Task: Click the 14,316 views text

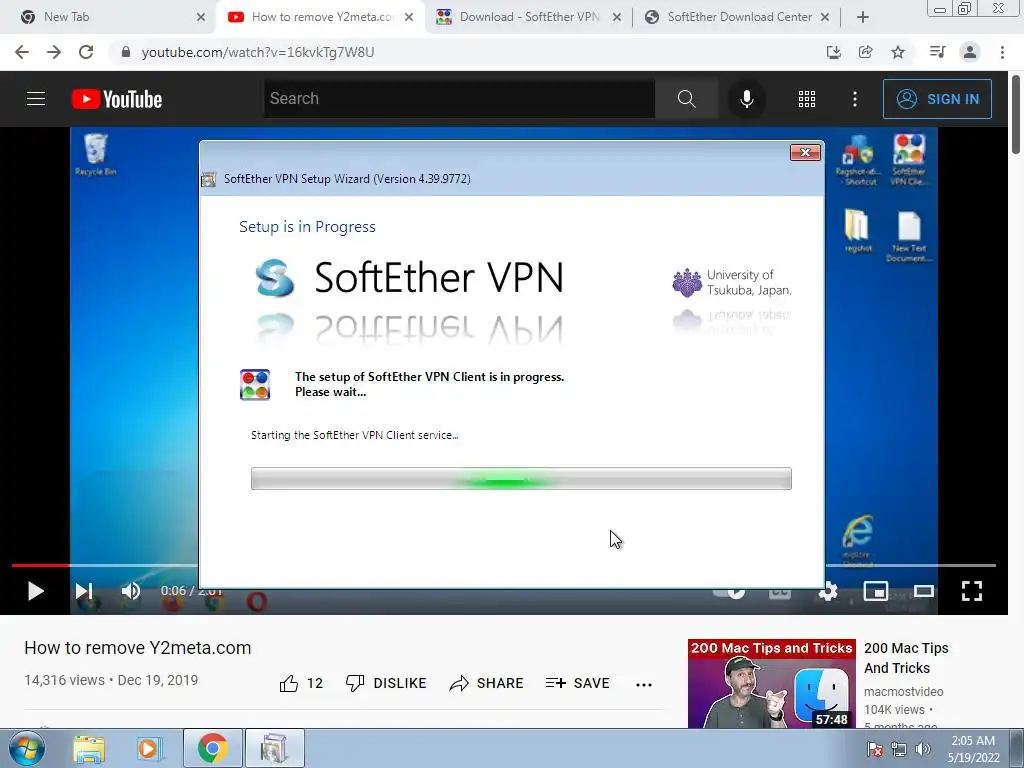Action: (64, 680)
